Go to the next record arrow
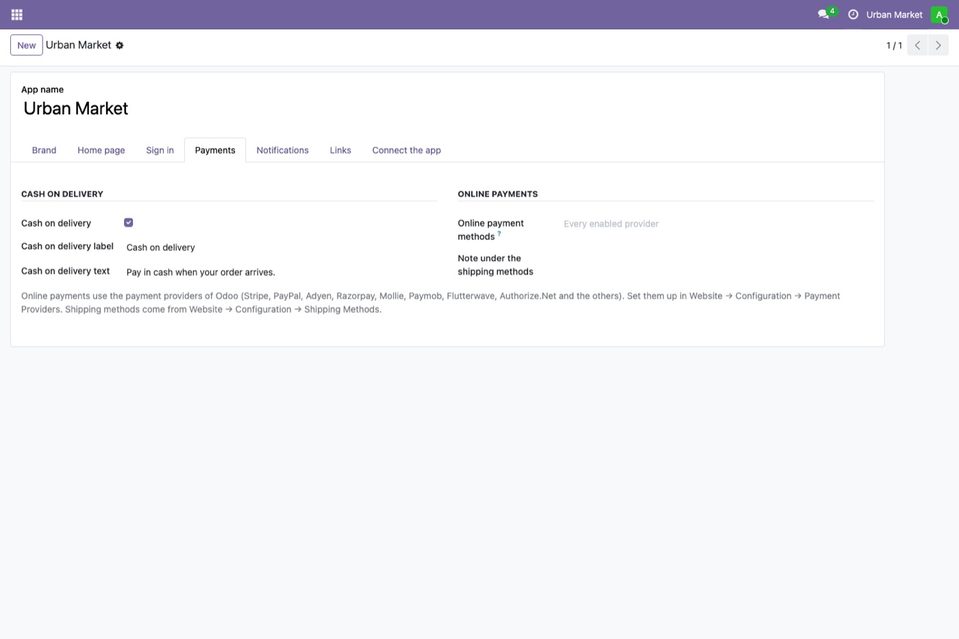959x639 pixels. point(938,45)
